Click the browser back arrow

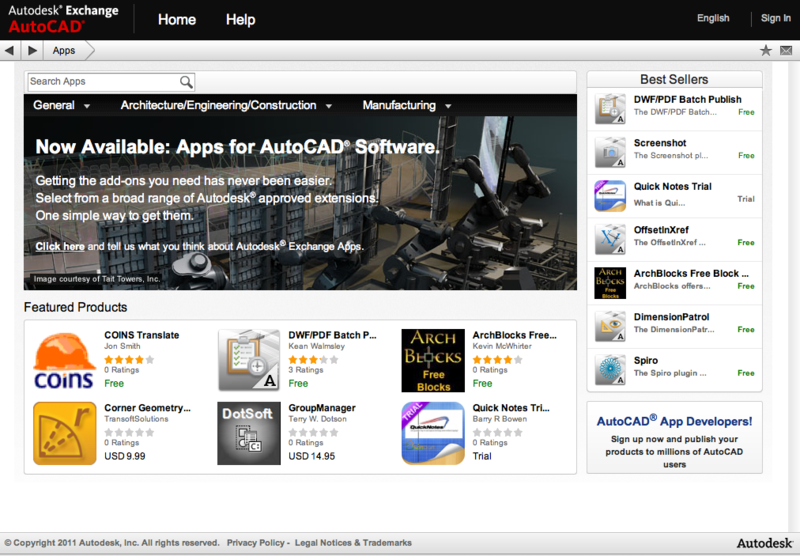10,50
